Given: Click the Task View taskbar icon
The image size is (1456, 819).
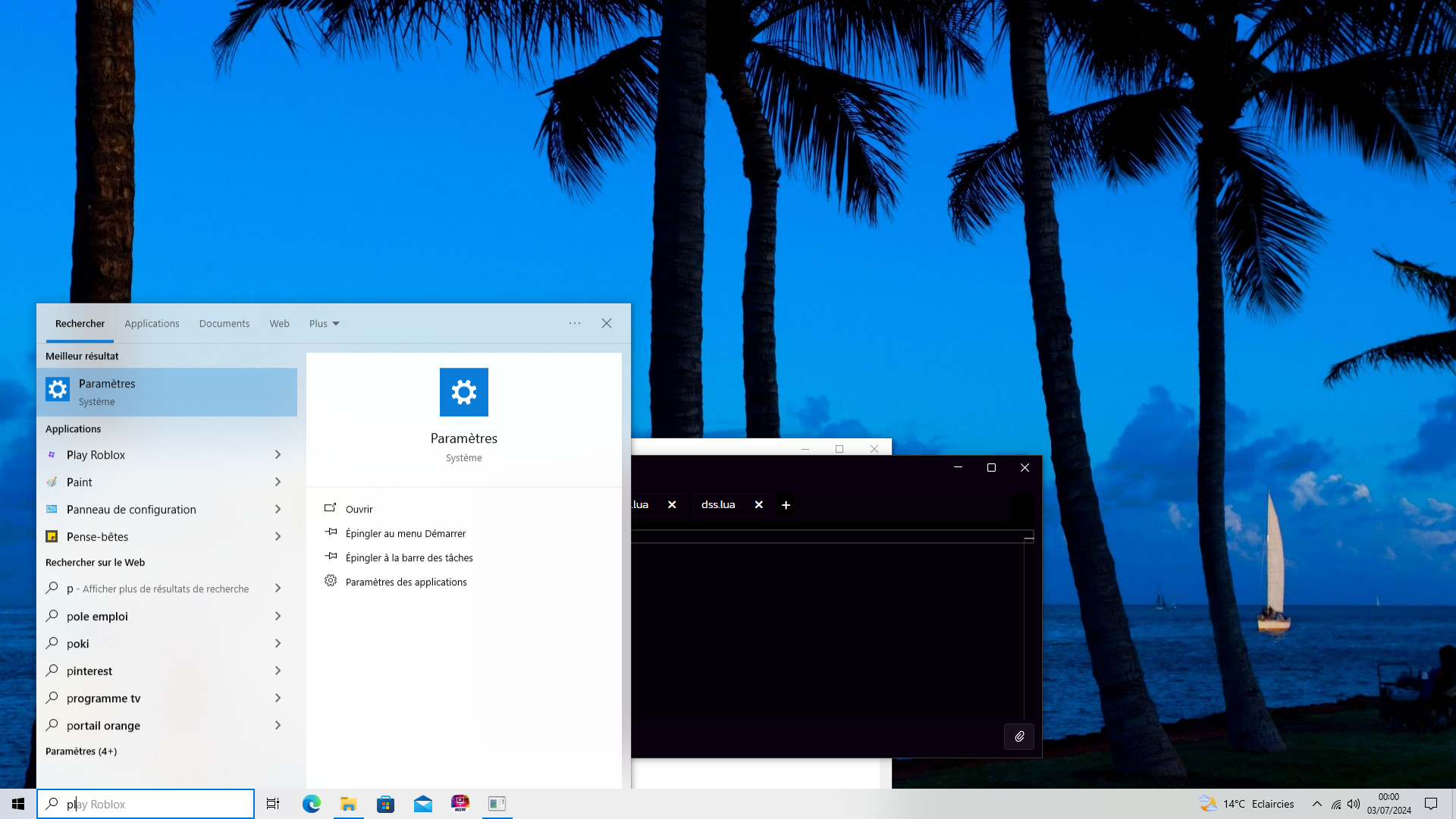Looking at the screenshot, I should (x=273, y=804).
